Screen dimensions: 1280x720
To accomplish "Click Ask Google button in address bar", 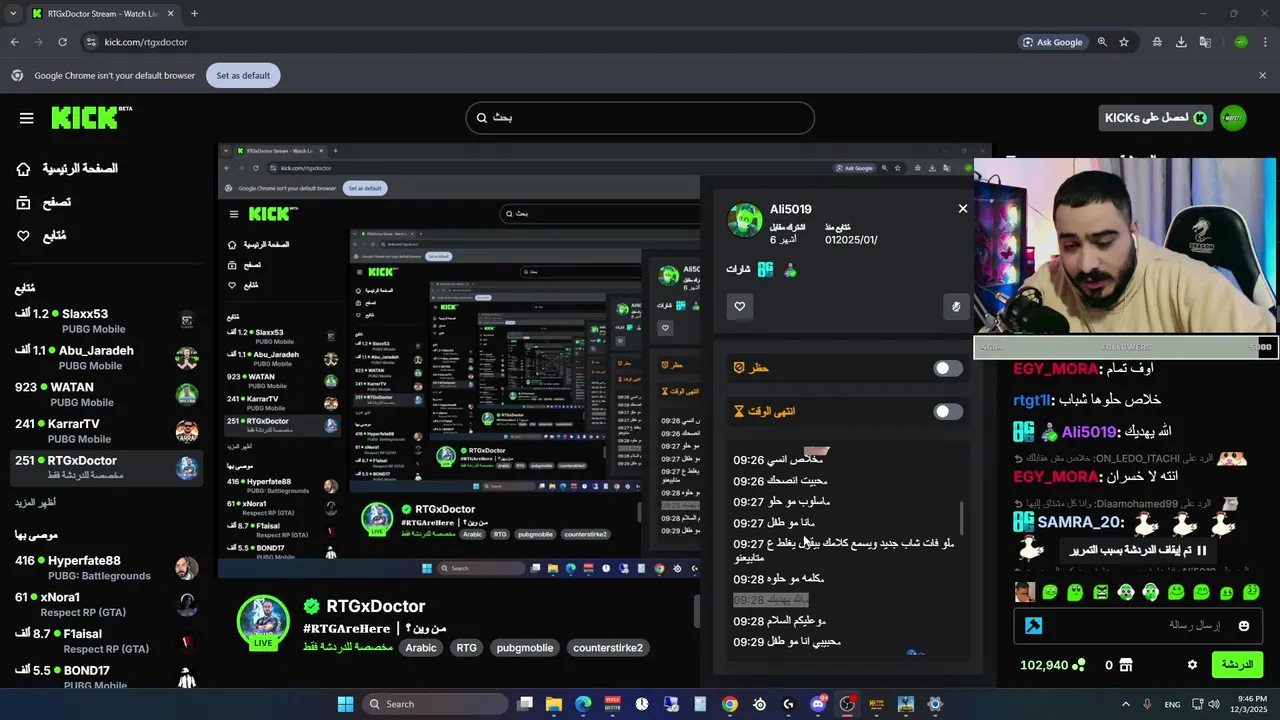I will [1053, 42].
